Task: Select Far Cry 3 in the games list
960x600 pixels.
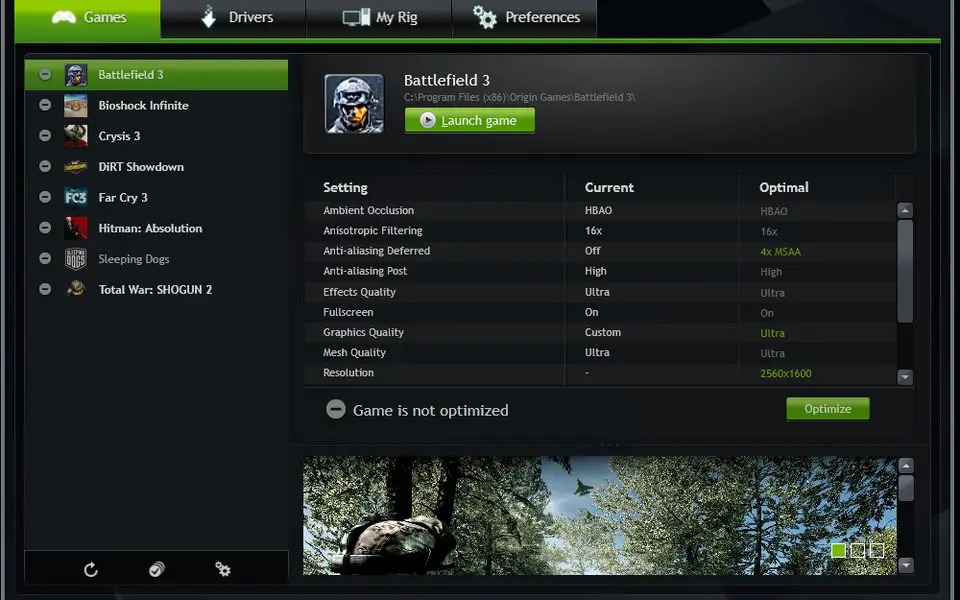Action: coord(156,197)
